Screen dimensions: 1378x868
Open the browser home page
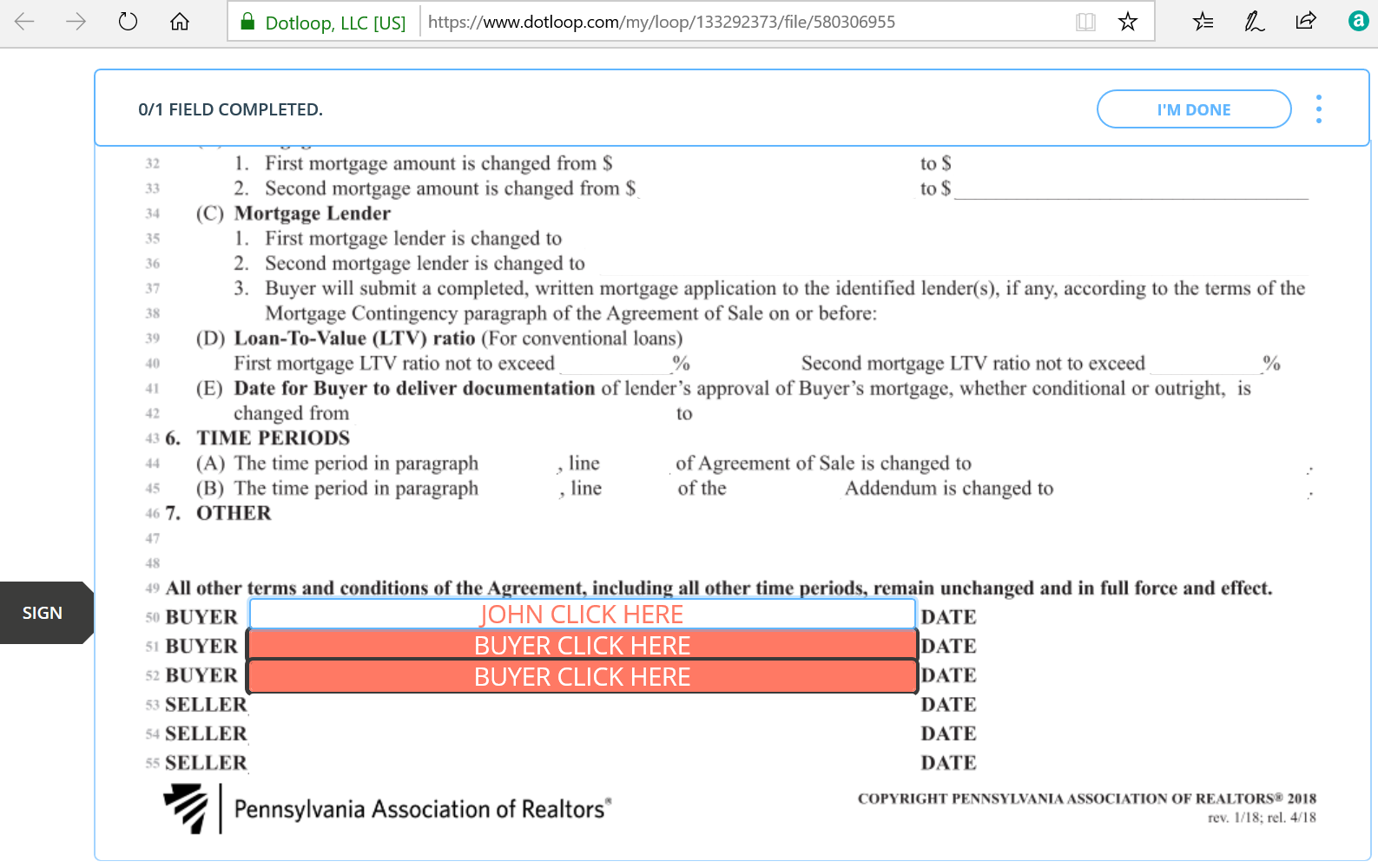pyautogui.click(x=180, y=21)
